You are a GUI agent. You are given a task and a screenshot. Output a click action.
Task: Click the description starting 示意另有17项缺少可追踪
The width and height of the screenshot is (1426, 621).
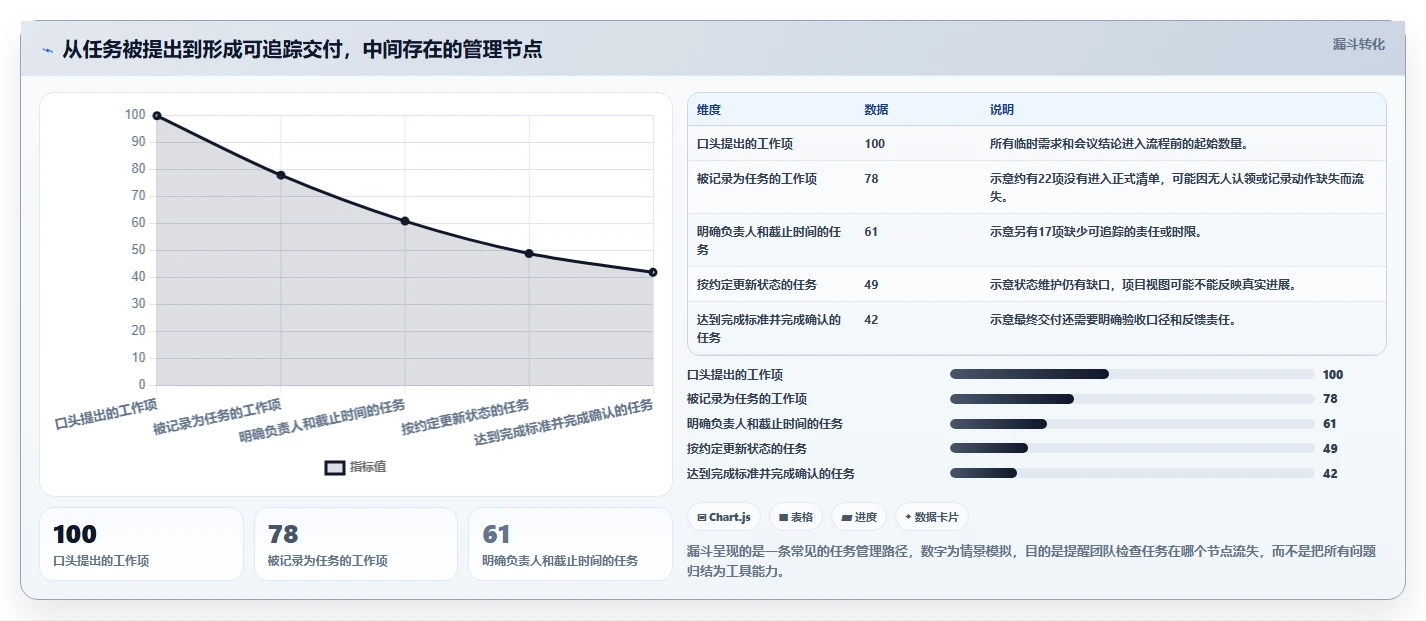click(1096, 231)
